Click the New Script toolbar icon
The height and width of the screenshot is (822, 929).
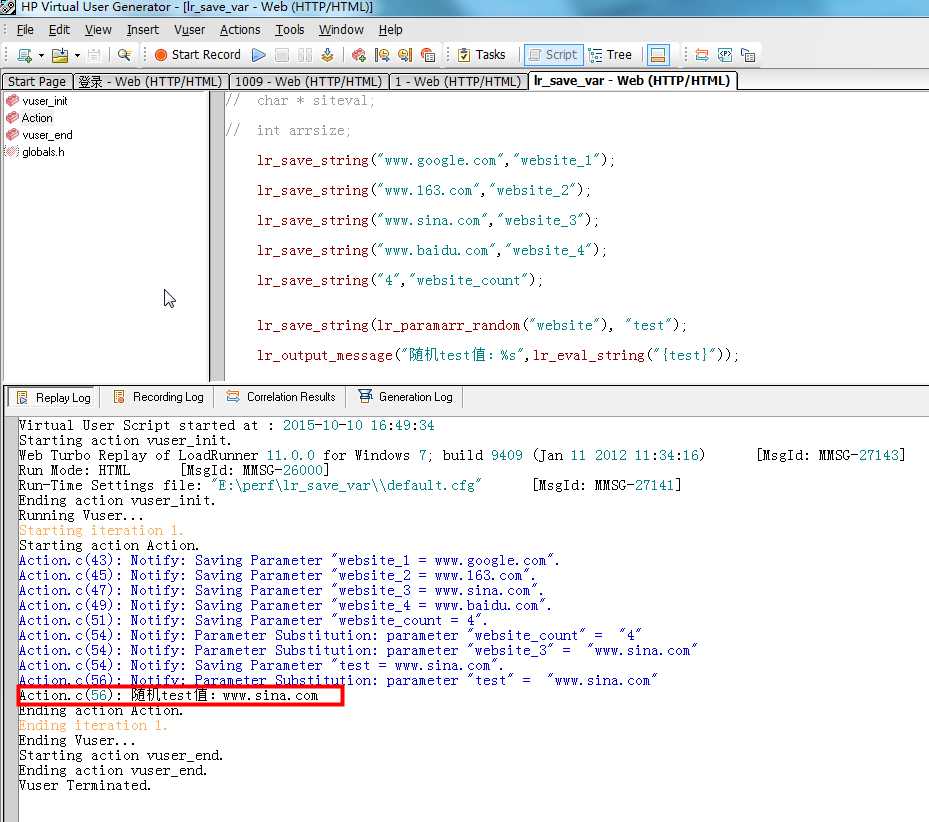24,55
